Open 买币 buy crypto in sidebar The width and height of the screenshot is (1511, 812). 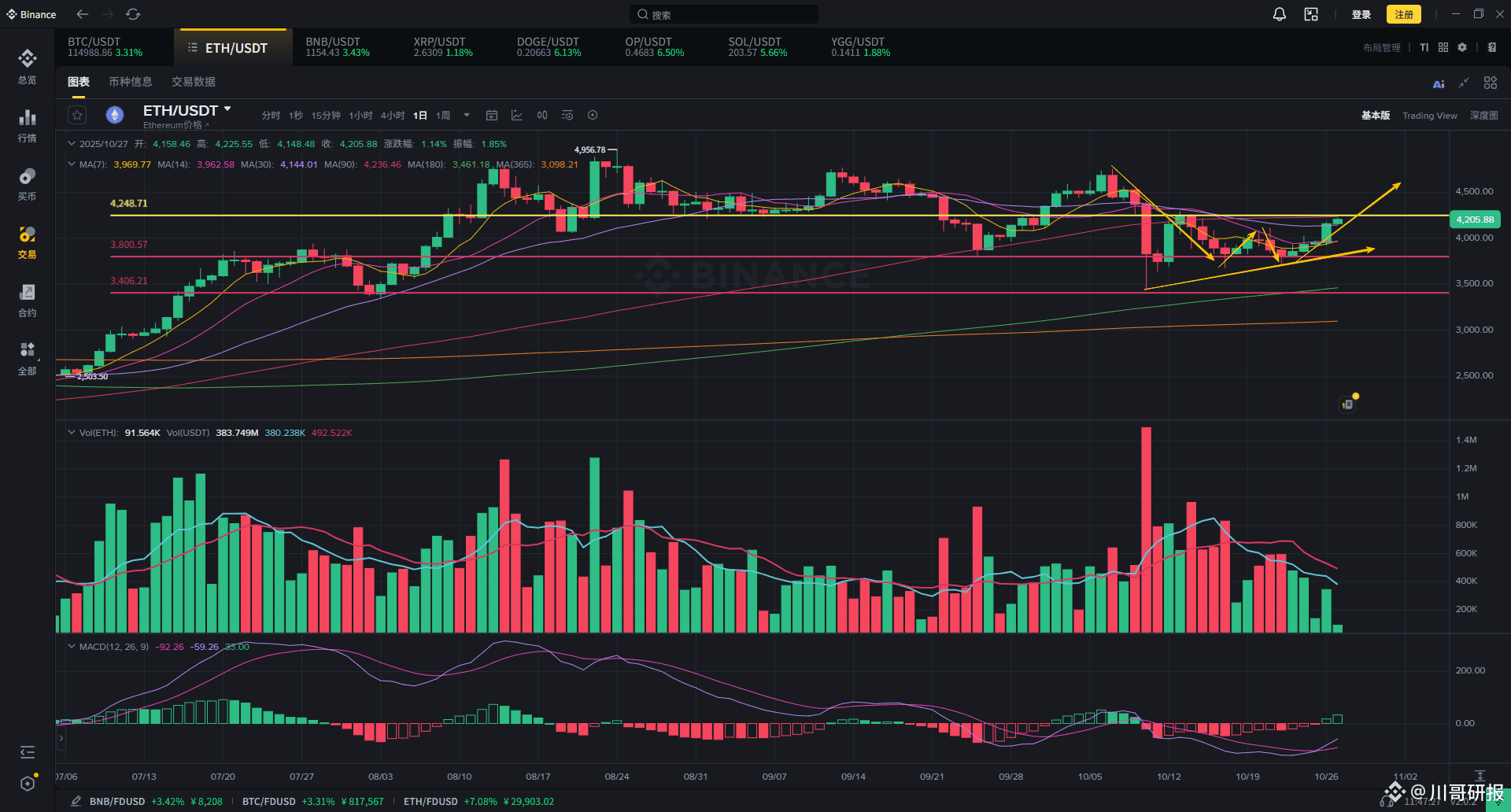tap(28, 184)
